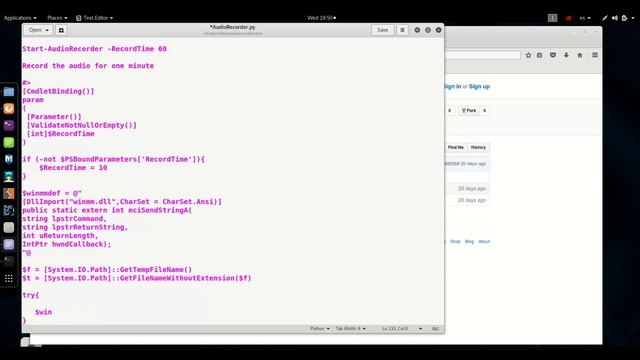Switch to the active Text Editor dock icon
Image resolution: width=640 pixels, height=360 pixels.
9,244
